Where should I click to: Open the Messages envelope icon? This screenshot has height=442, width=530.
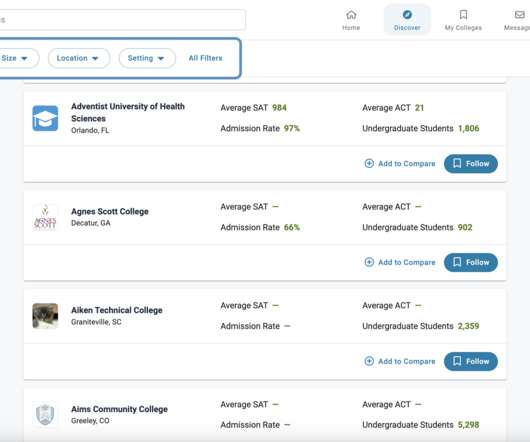click(520, 15)
